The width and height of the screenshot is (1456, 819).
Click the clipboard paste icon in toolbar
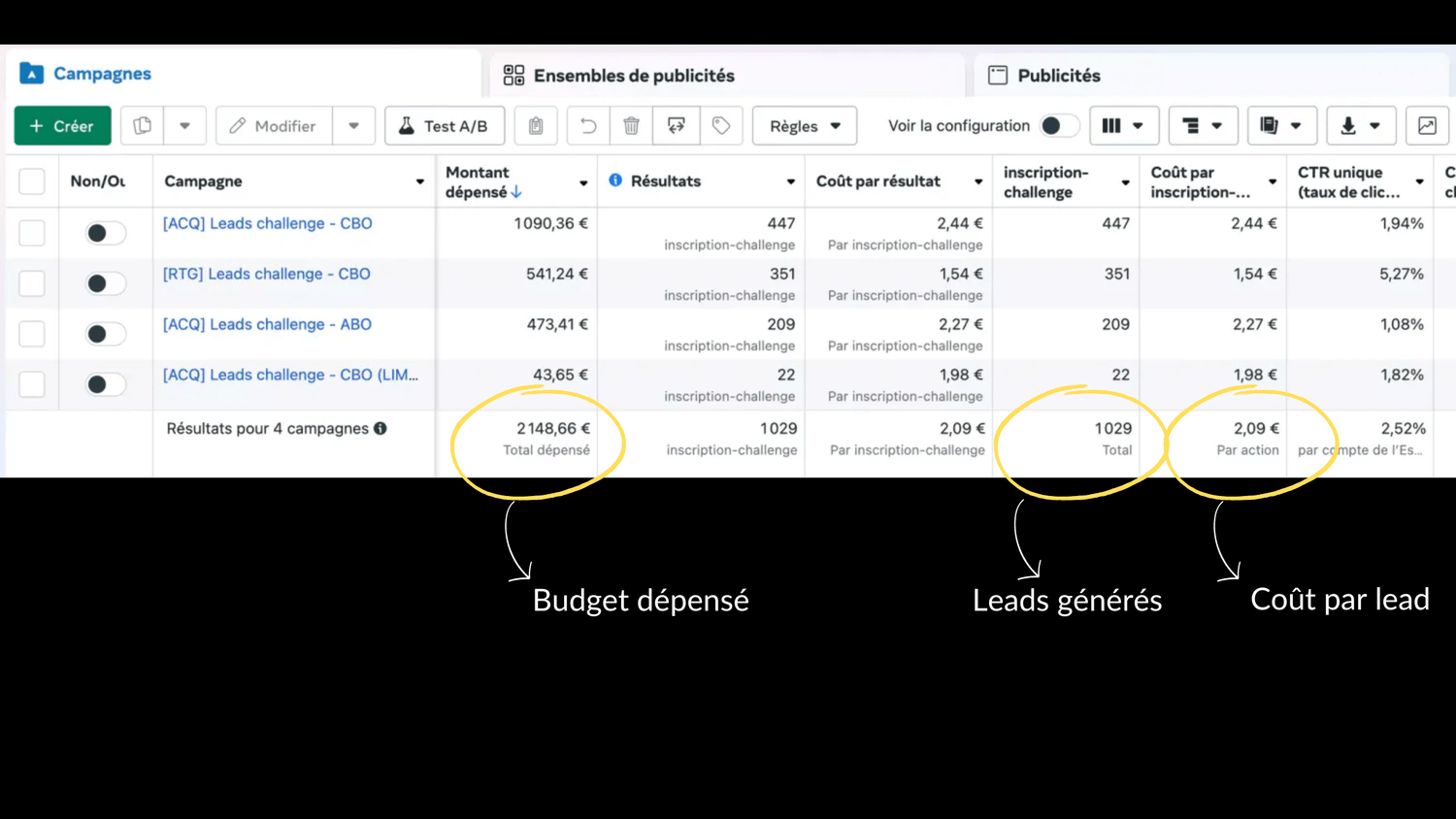point(536,126)
